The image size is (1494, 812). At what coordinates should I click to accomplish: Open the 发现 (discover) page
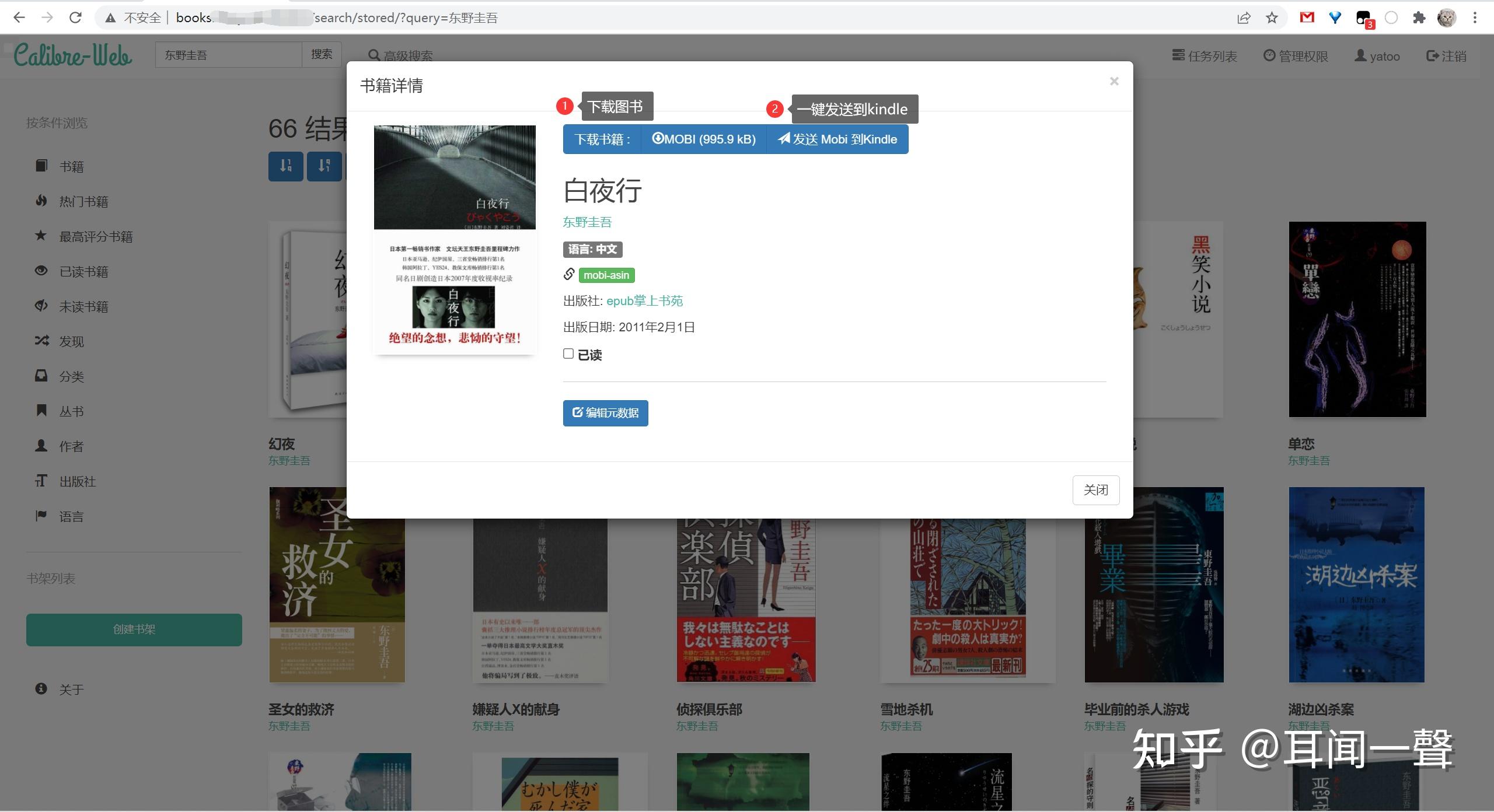tap(71, 341)
